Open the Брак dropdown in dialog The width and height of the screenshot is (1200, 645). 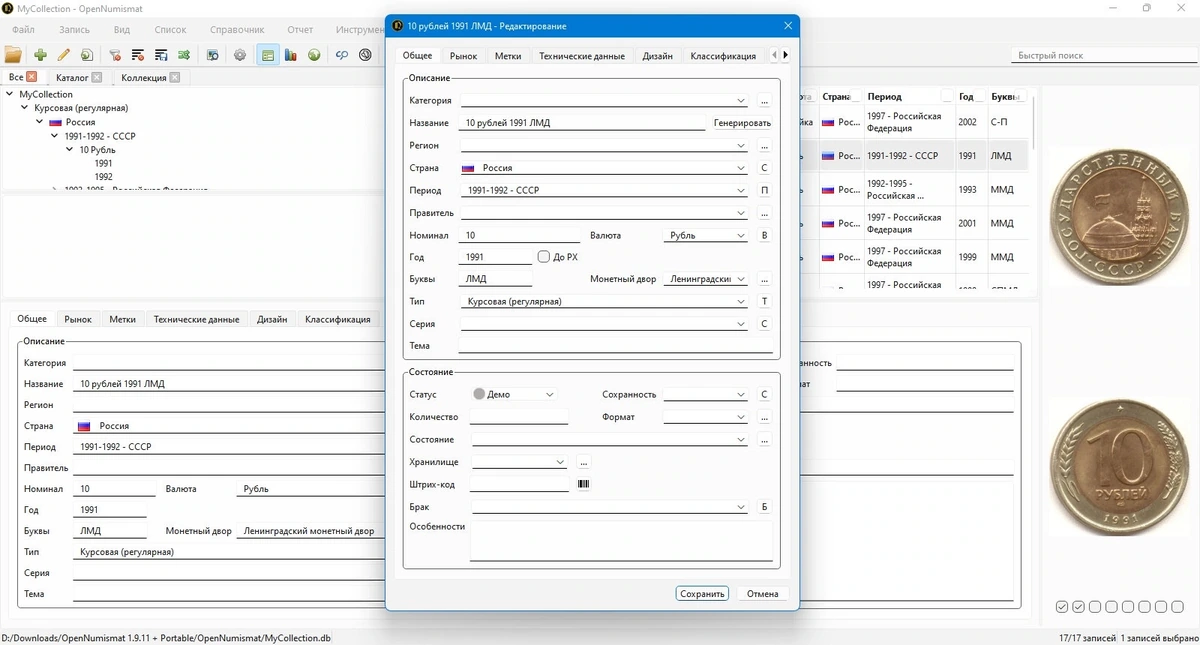coord(610,507)
